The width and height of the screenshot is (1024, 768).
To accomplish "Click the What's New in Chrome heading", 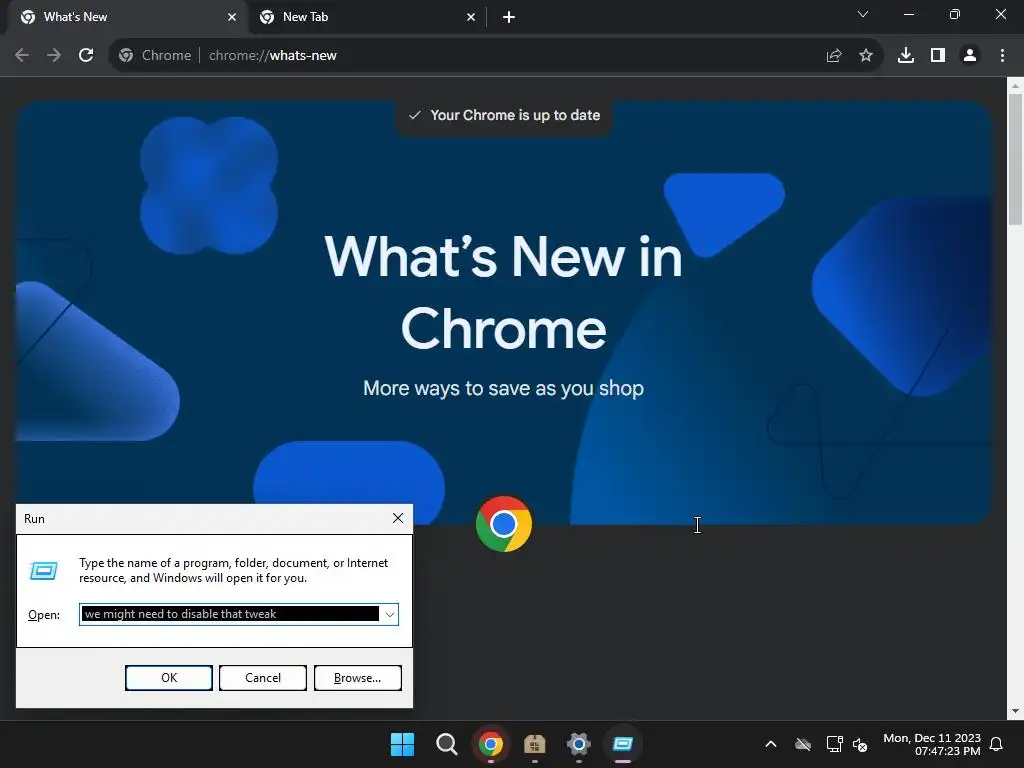I will click(x=504, y=293).
